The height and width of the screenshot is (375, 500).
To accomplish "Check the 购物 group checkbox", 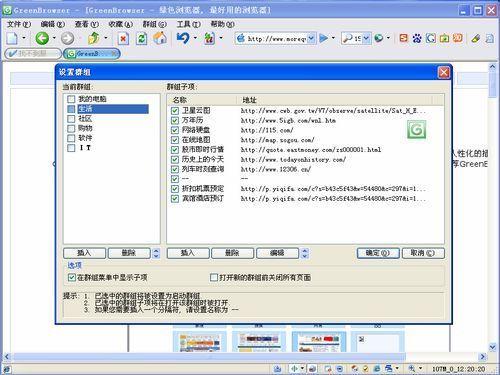I will tap(71, 128).
